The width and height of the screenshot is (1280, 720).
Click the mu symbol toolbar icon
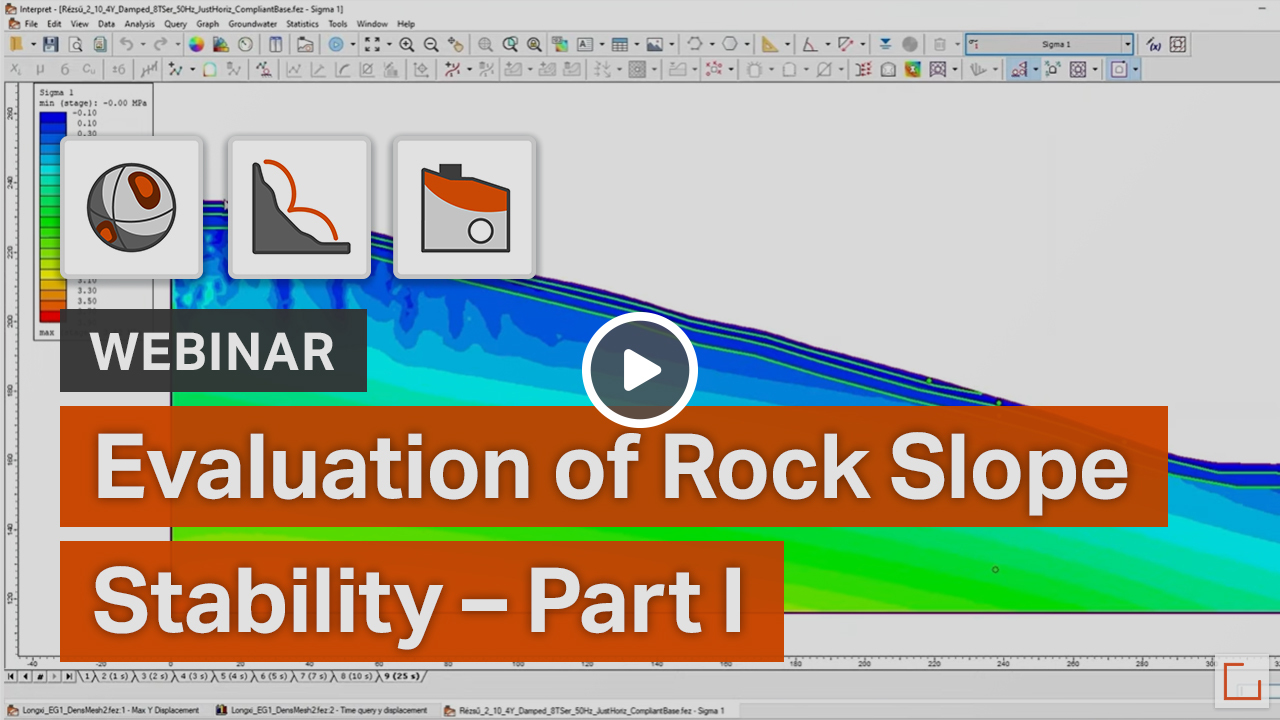[40, 70]
